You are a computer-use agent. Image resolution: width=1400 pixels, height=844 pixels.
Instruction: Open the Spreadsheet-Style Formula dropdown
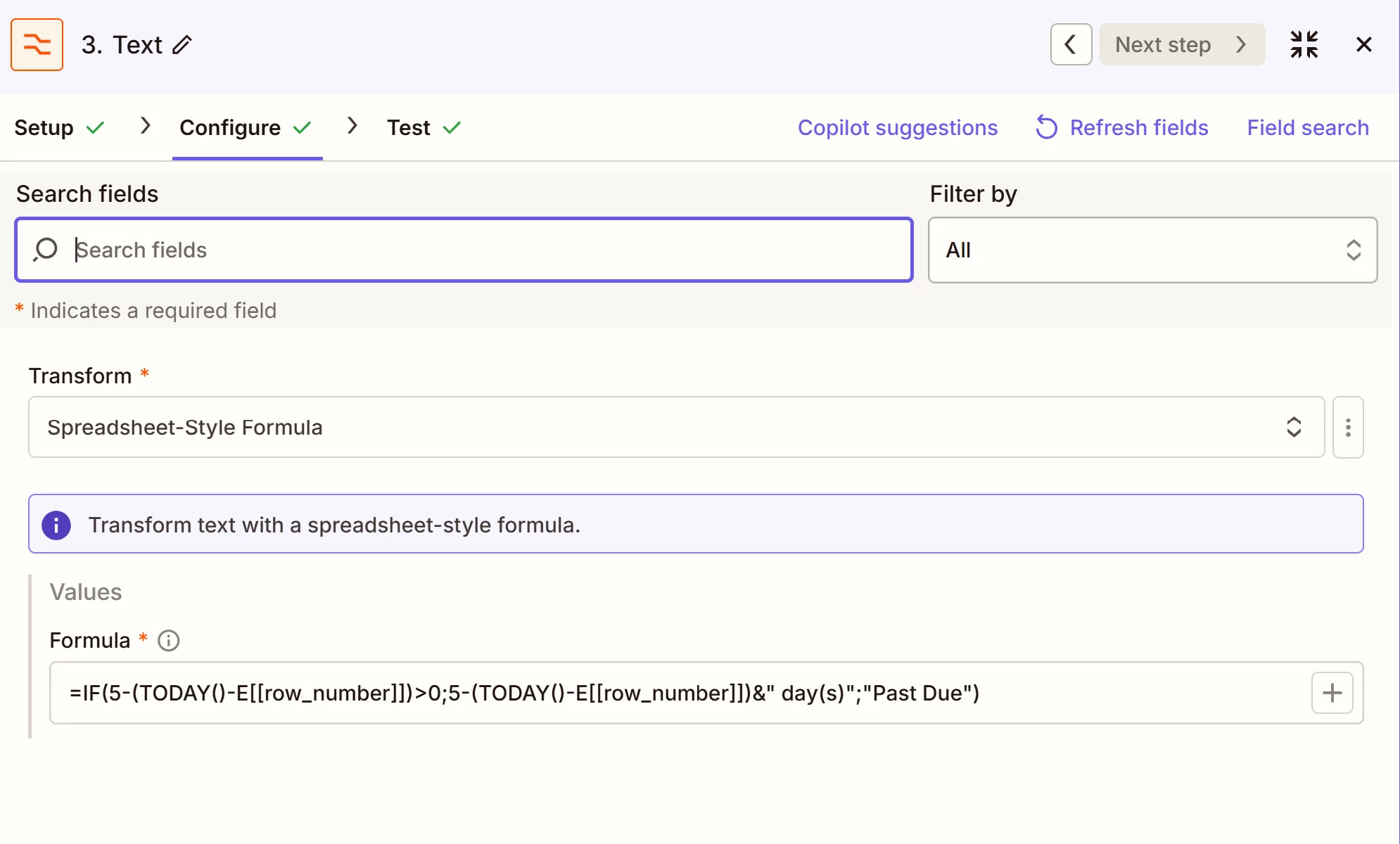click(x=675, y=427)
